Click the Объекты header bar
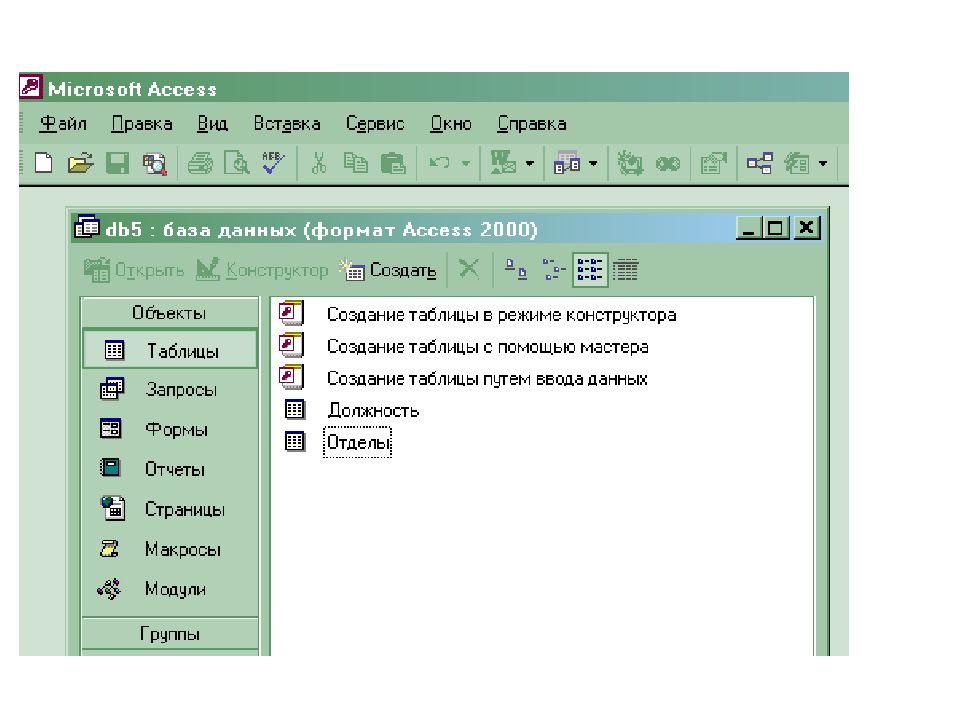Screen dimensions: 960x720 click(x=170, y=313)
